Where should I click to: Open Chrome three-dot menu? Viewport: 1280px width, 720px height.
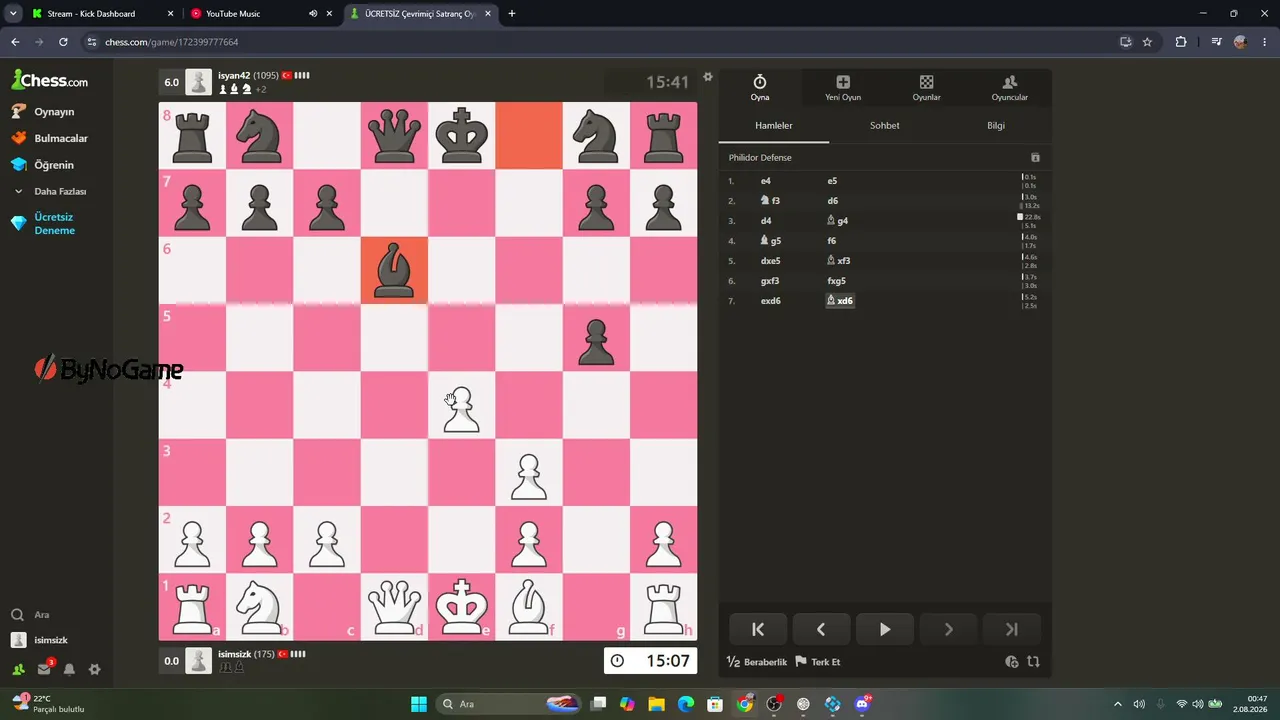[1265, 42]
